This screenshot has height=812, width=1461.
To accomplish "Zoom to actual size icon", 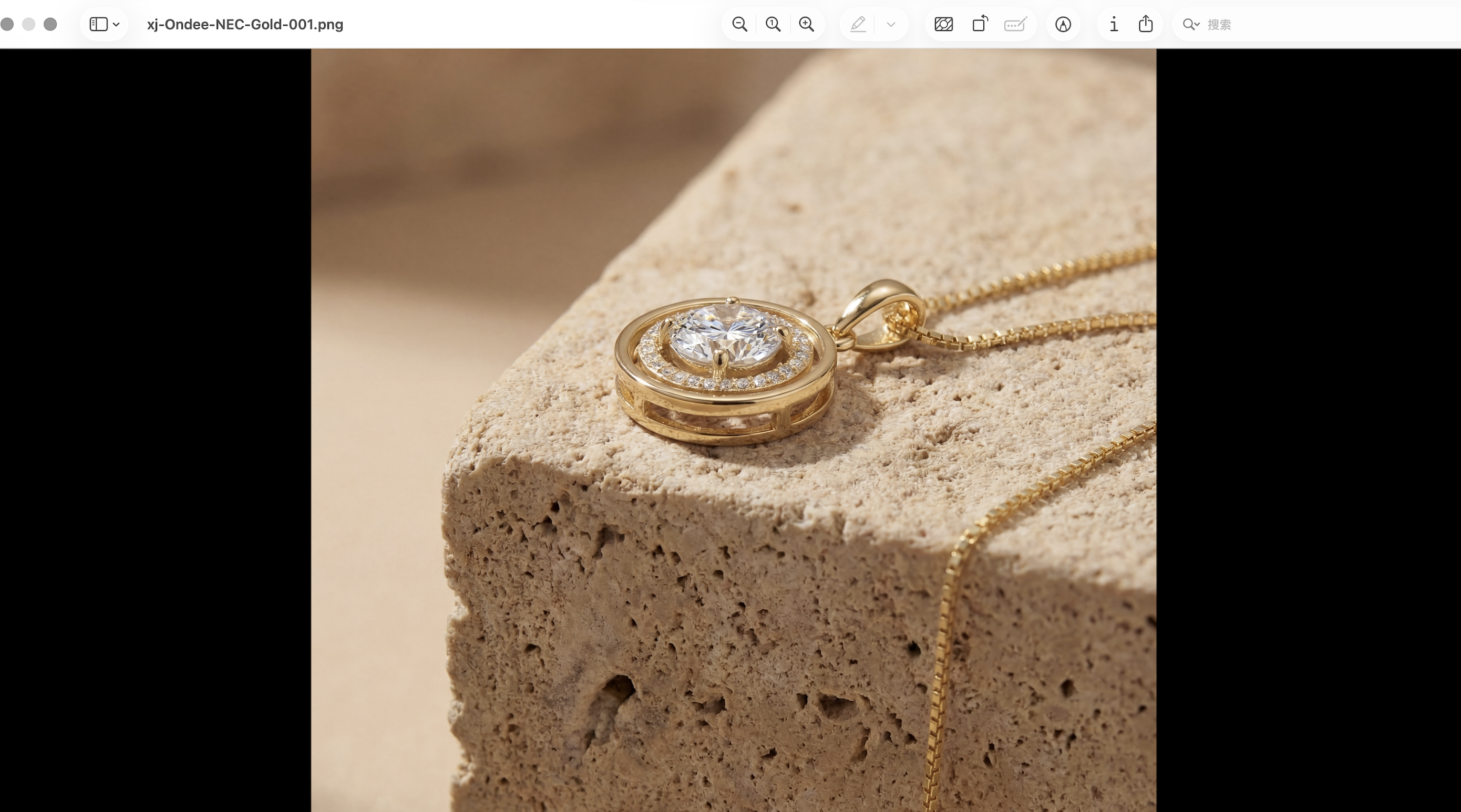I will click(773, 24).
